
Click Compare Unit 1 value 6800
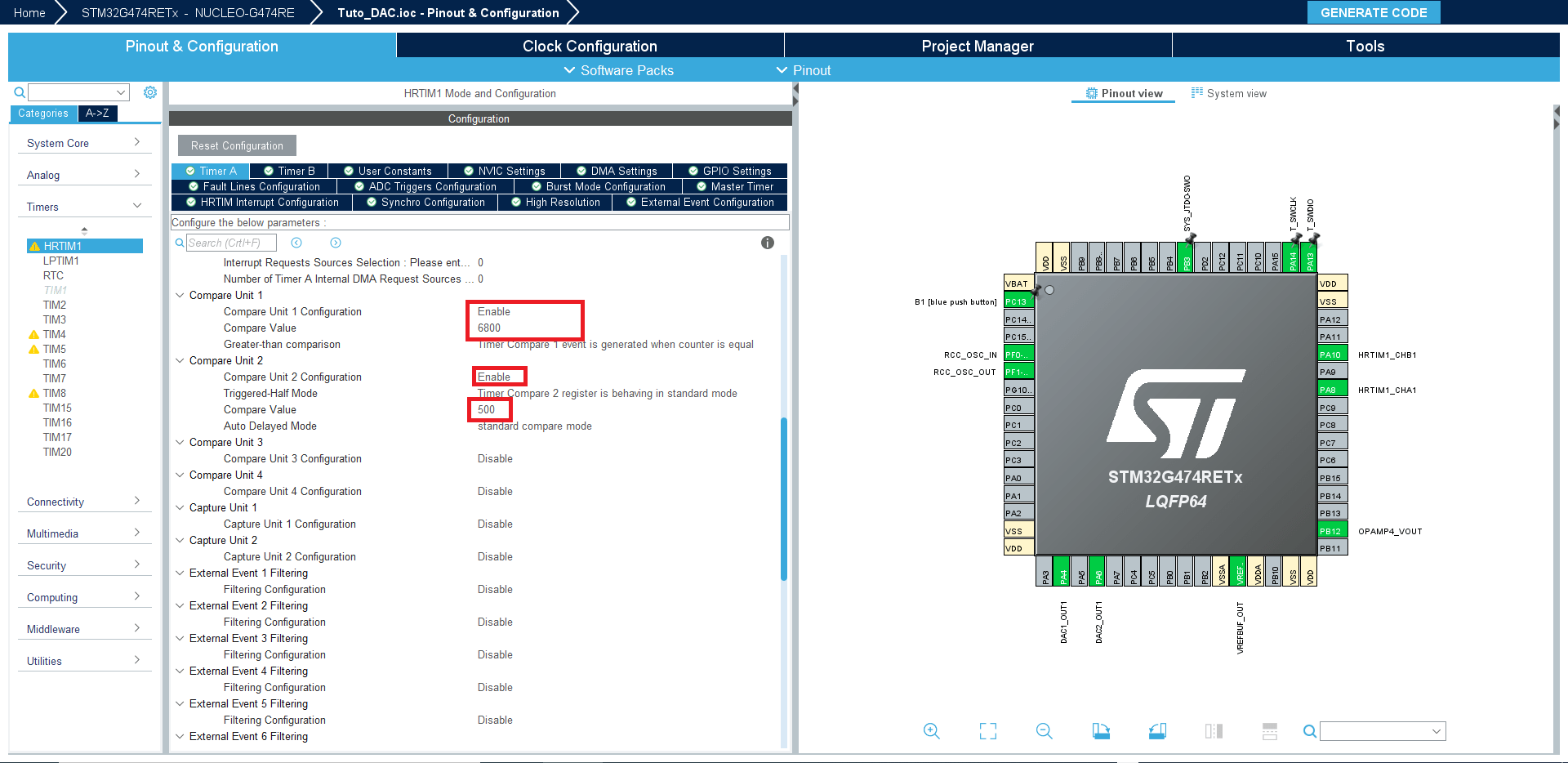click(489, 328)
